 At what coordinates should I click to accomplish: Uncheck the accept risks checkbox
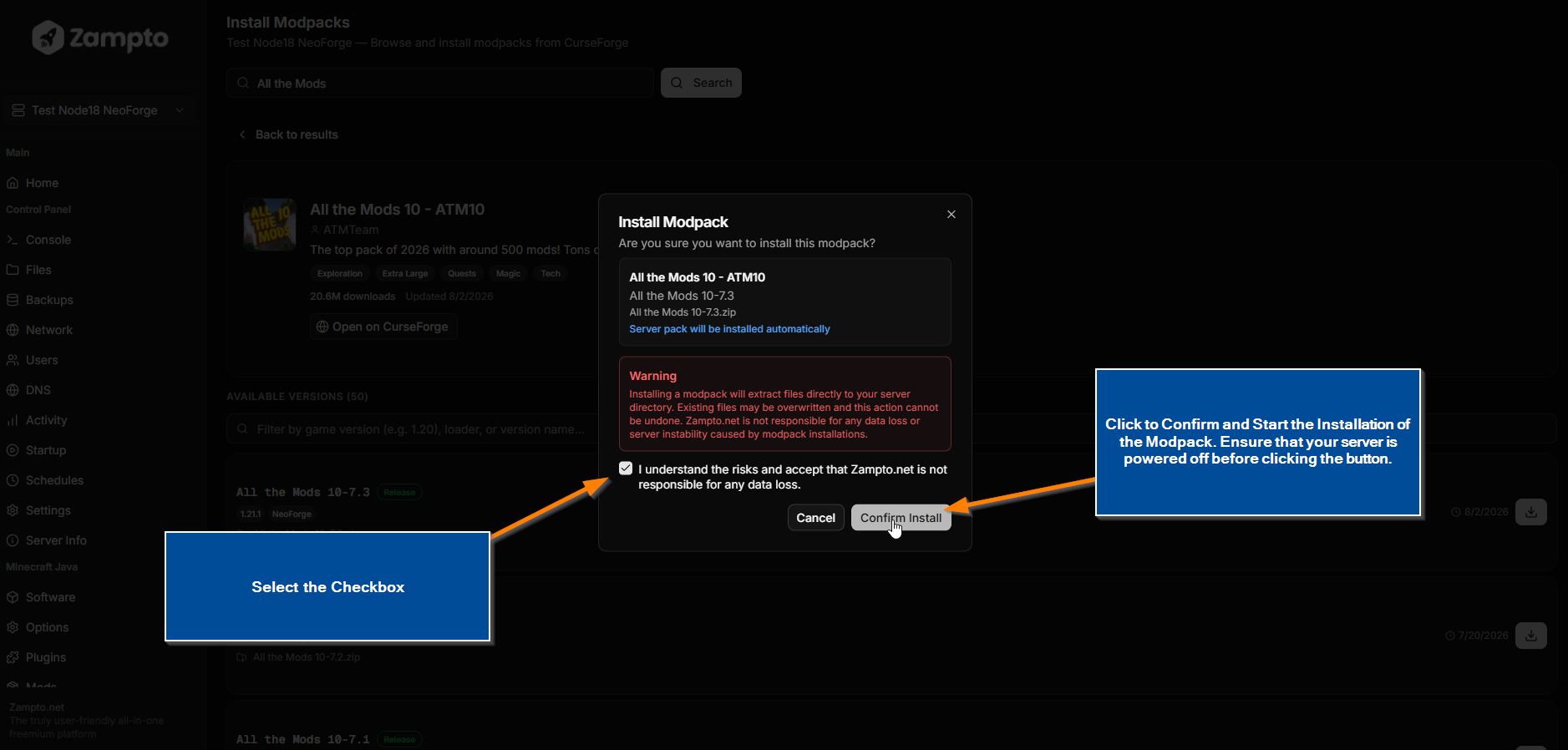click(x=626, y=469)
